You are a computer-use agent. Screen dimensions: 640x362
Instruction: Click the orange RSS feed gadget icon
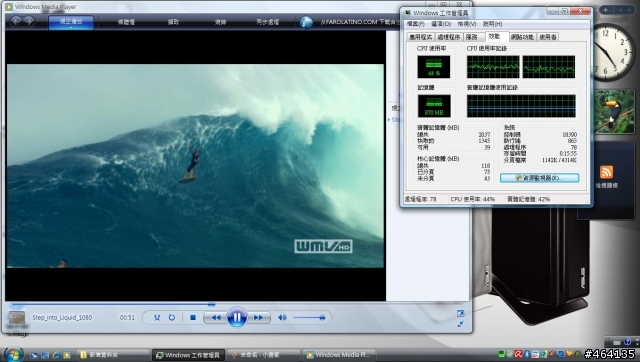[x=606, y=172]
